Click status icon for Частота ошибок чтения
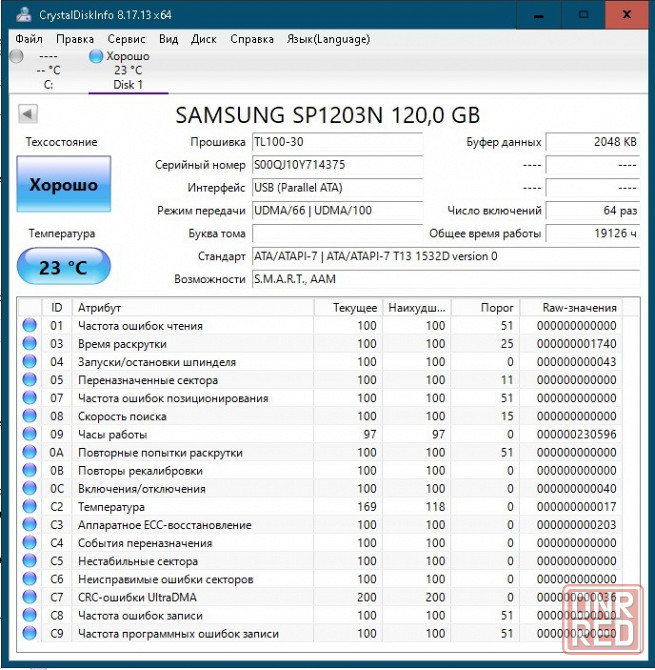The image size is (655, 670). coord(29,325)
